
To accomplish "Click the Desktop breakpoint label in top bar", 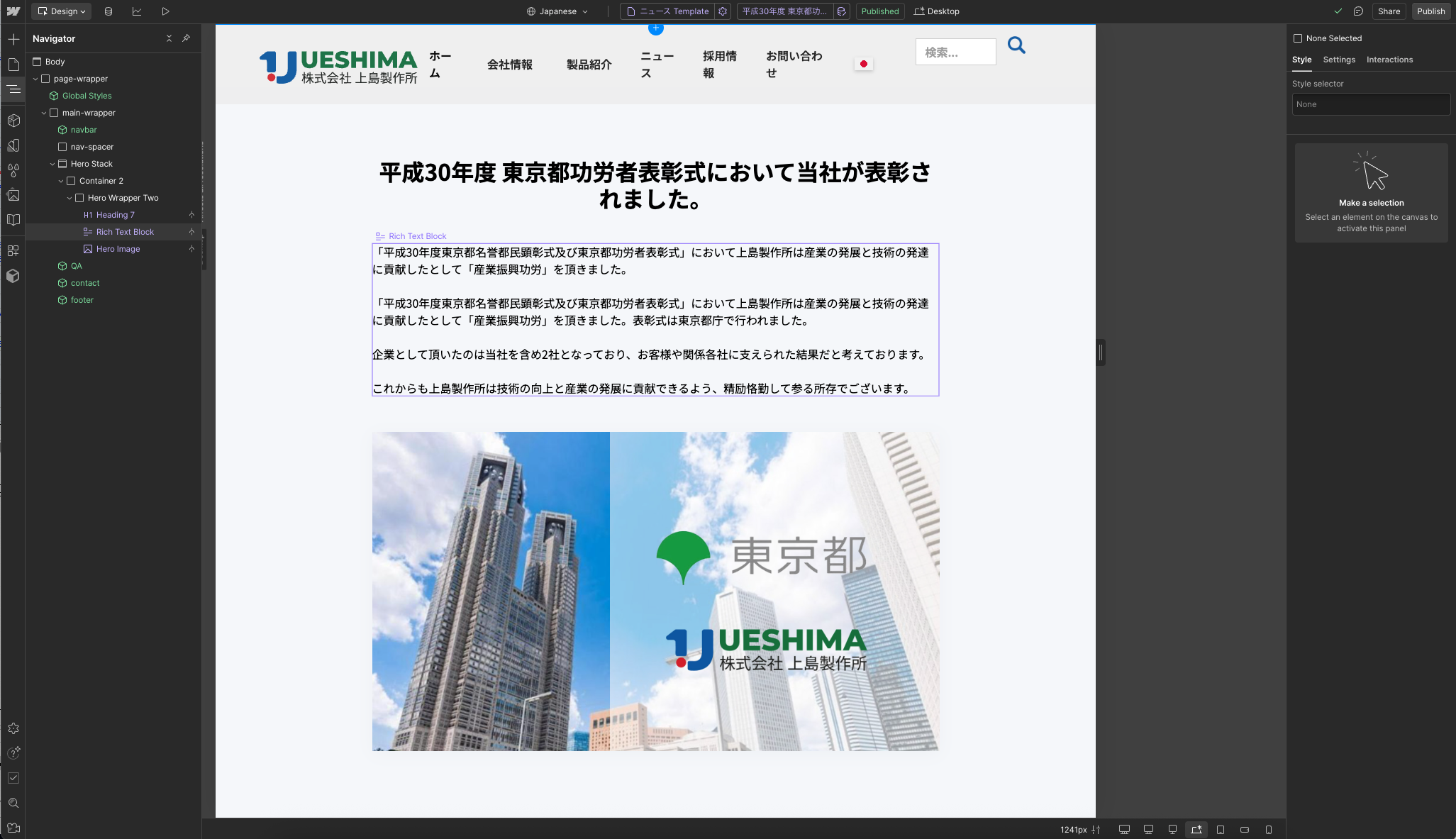I will [x=937, y=11].
